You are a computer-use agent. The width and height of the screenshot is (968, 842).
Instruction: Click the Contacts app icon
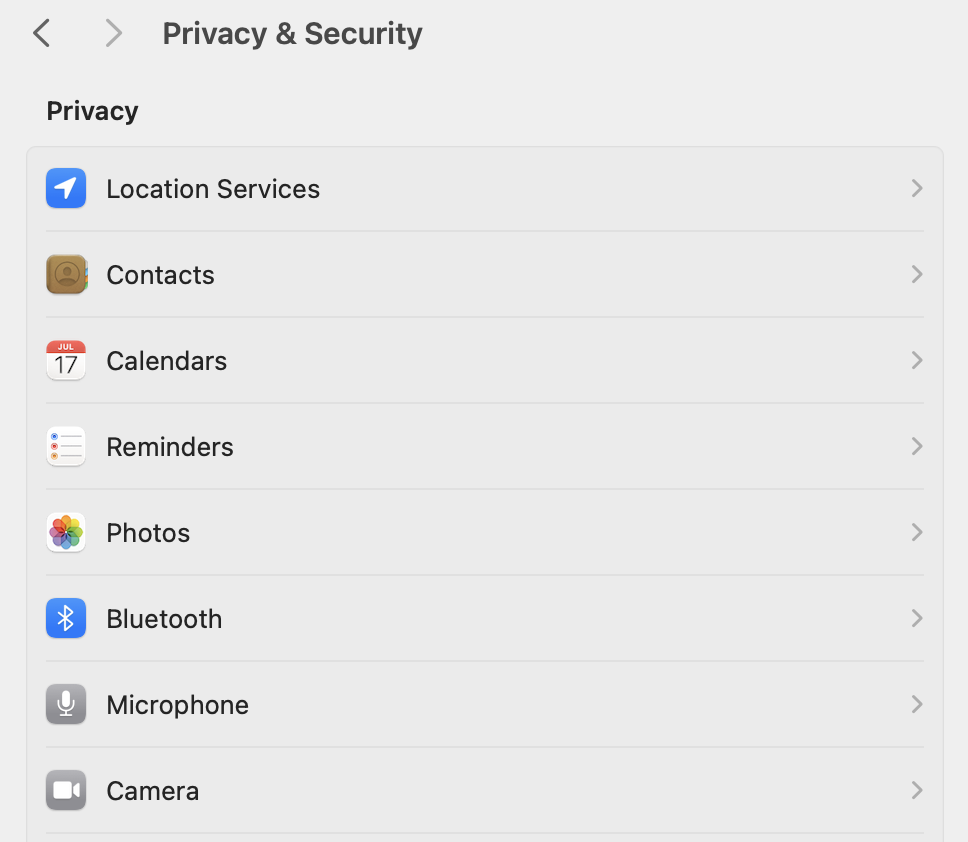(65, 274)
